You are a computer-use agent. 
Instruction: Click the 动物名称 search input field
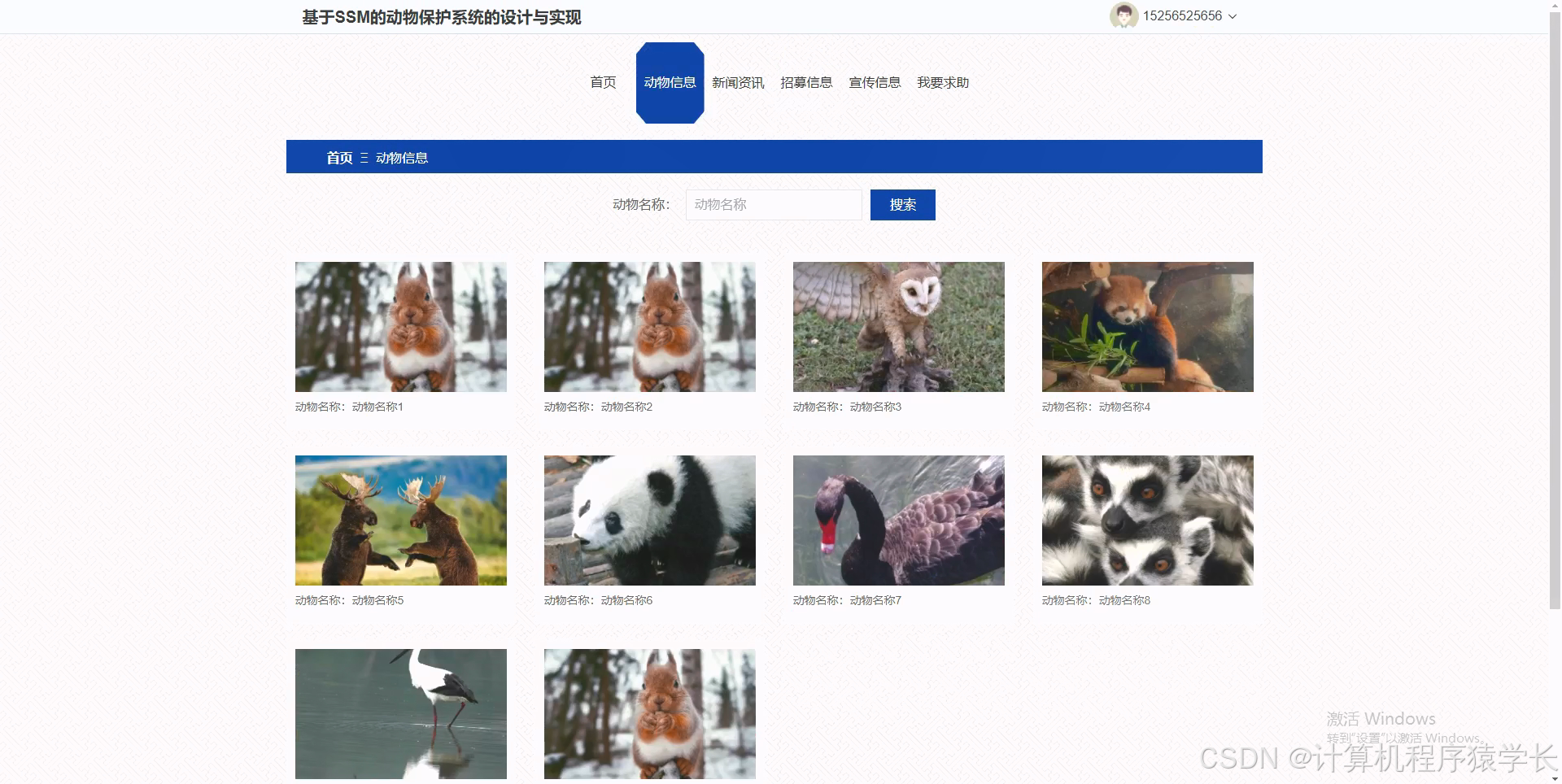tap(773, 204)
